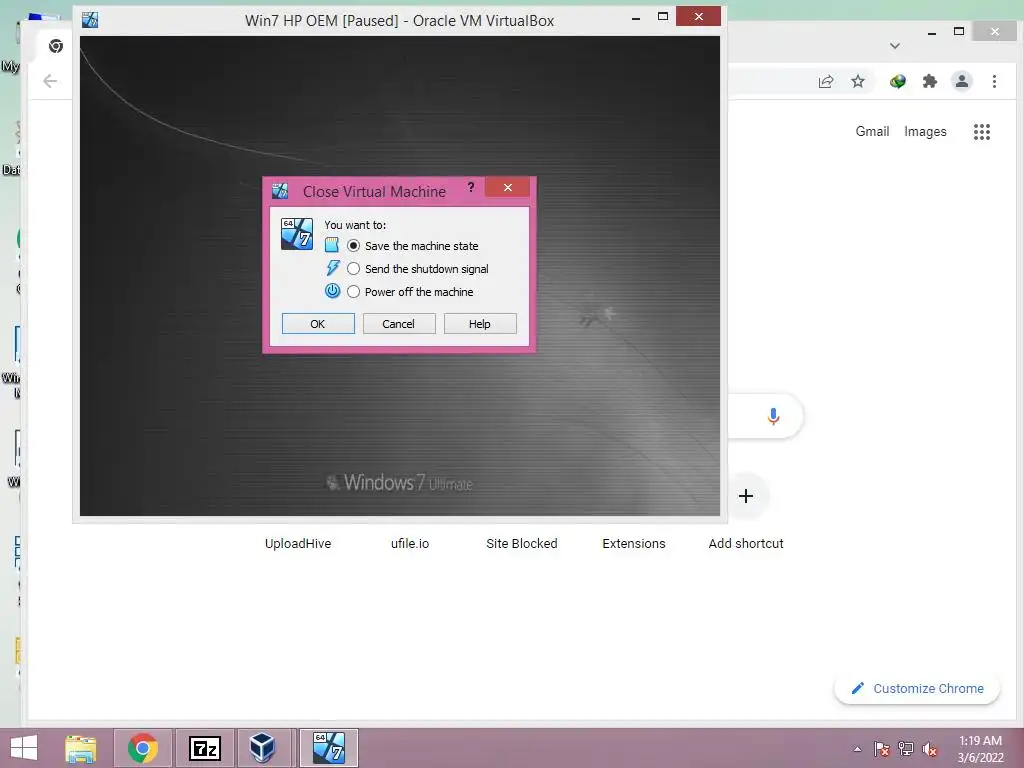Click the question mark help icon
The width and height of the screenshot is (1024, 768).
click(471, 188)
